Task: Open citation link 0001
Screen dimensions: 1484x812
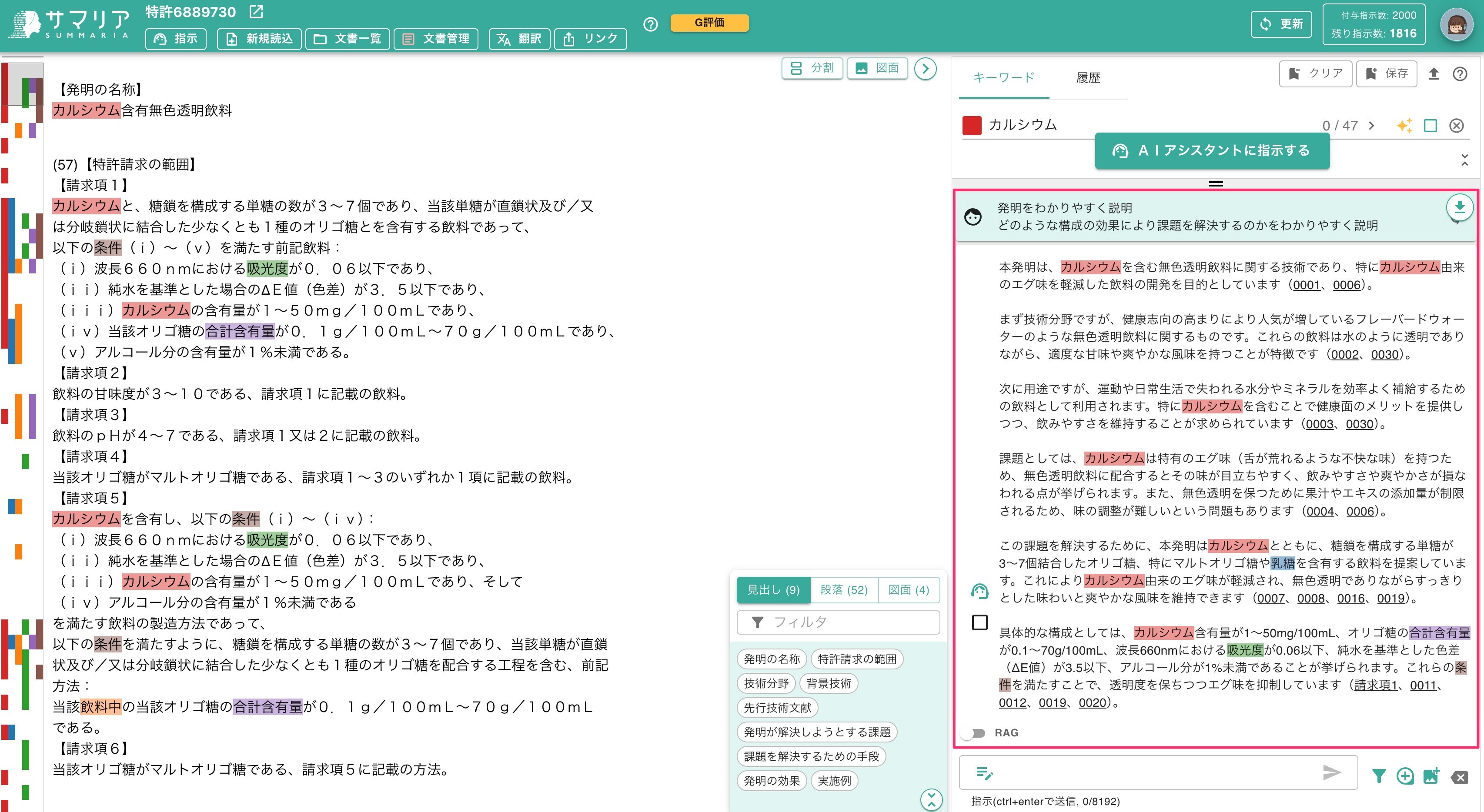Action: pyautogui.click(x=1307, y=284)
